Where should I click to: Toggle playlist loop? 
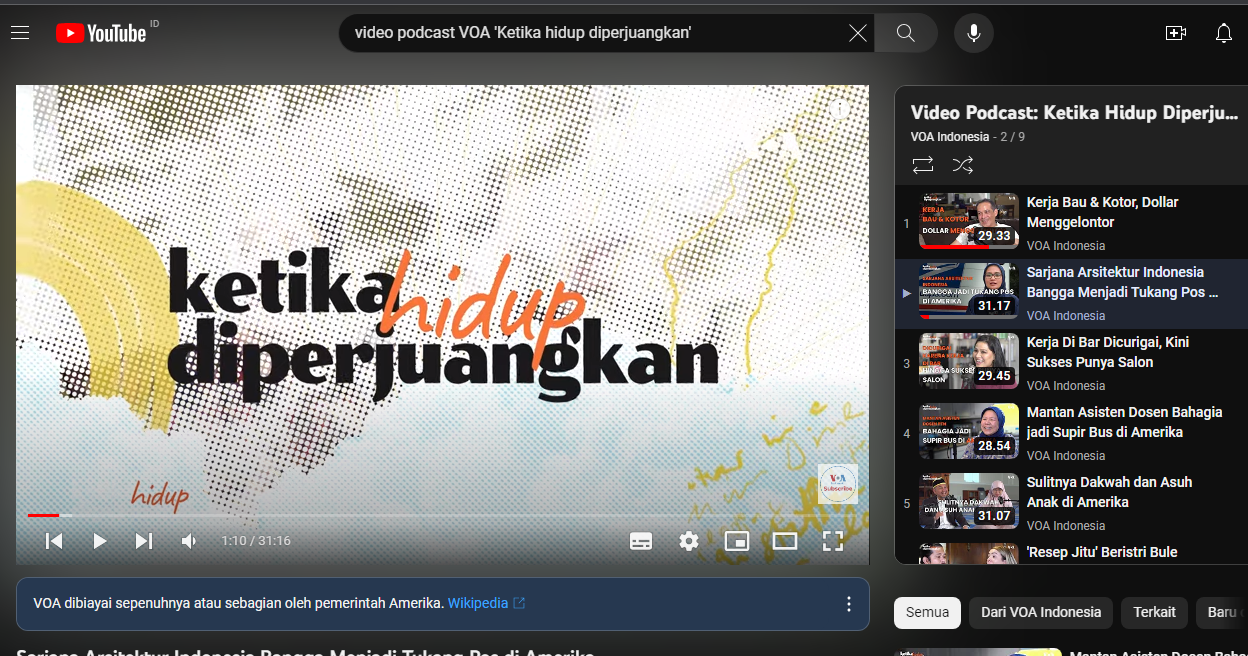(x=922, y=165)
